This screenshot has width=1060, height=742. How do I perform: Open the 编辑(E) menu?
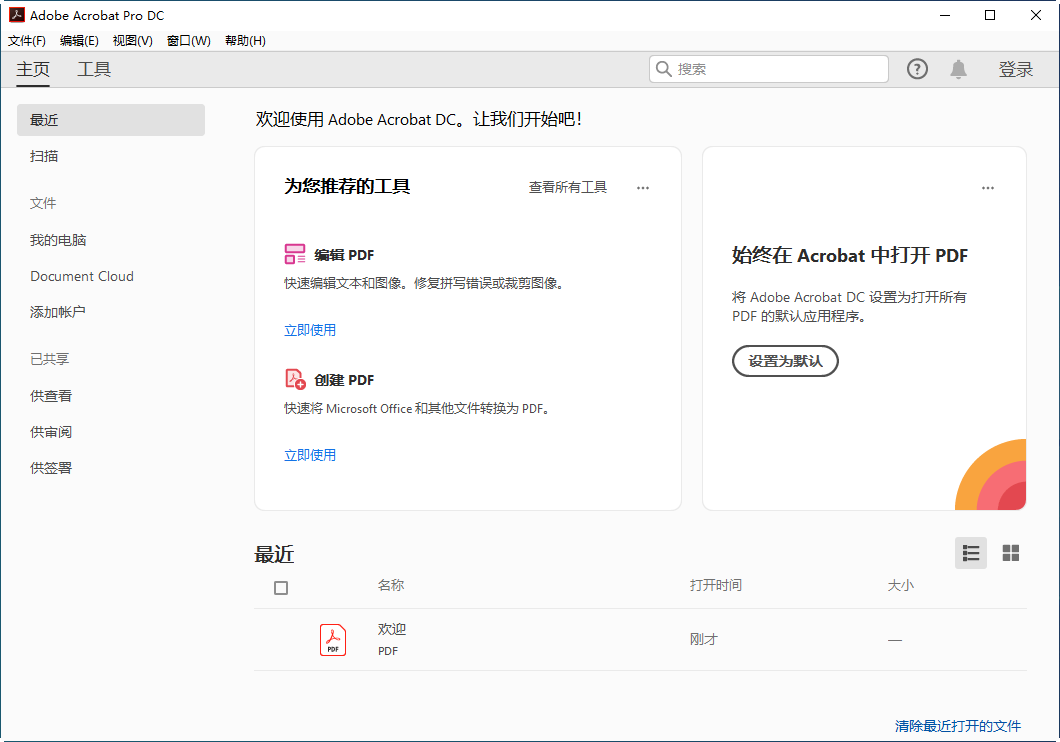point(79,41)
